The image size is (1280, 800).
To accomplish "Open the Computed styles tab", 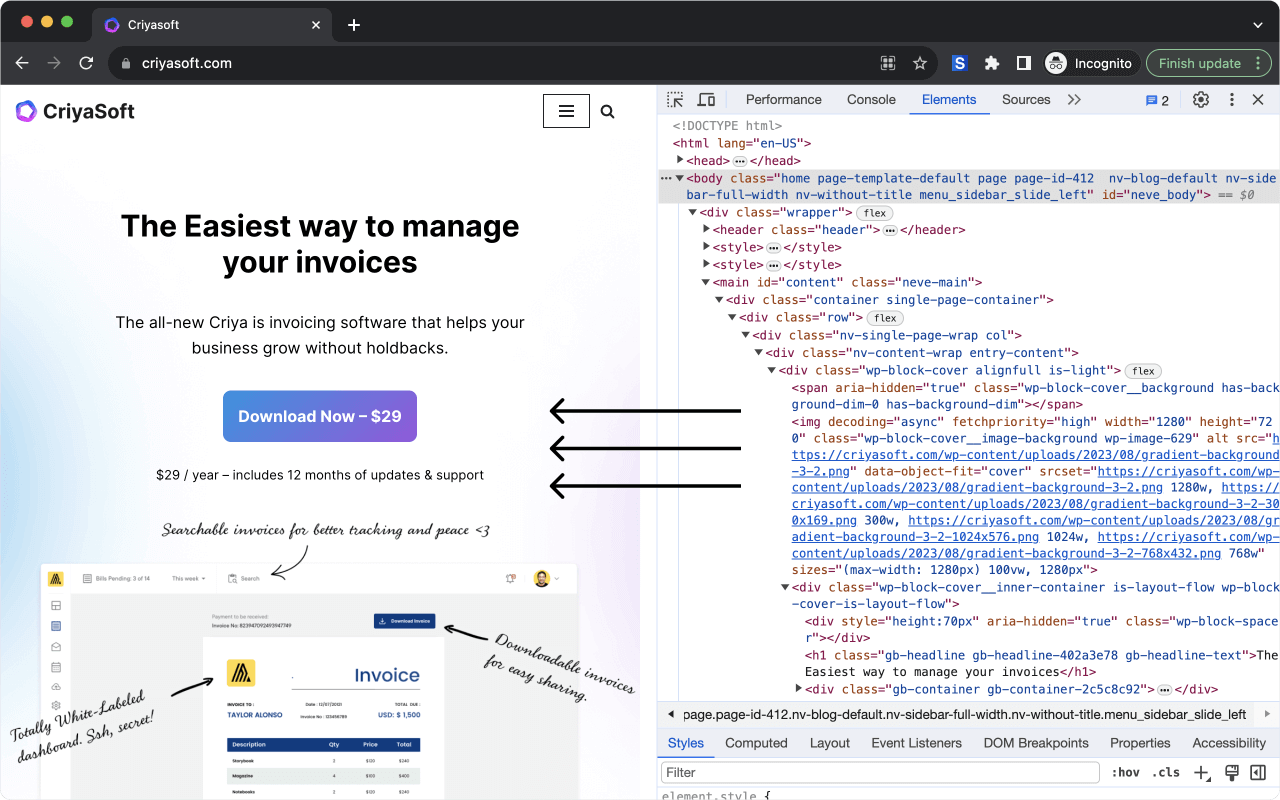I will point(756,743).
